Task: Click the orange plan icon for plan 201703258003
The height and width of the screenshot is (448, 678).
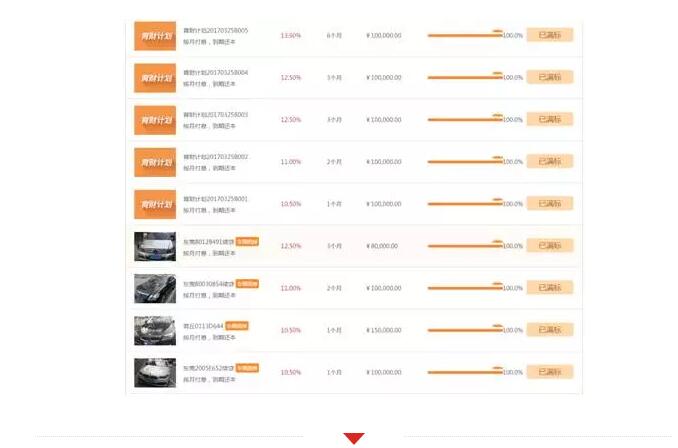Action: 155,120
